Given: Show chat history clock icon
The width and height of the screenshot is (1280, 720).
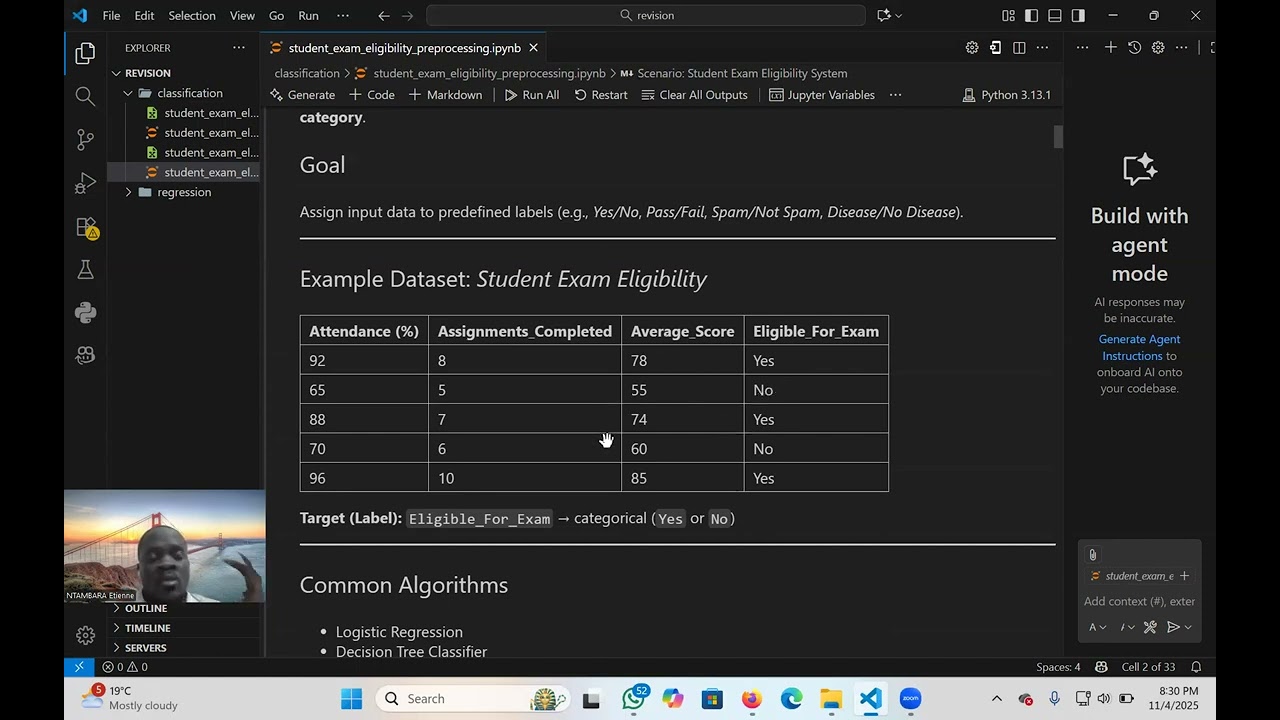Looking at the screenshot, I should point(1134,48).
